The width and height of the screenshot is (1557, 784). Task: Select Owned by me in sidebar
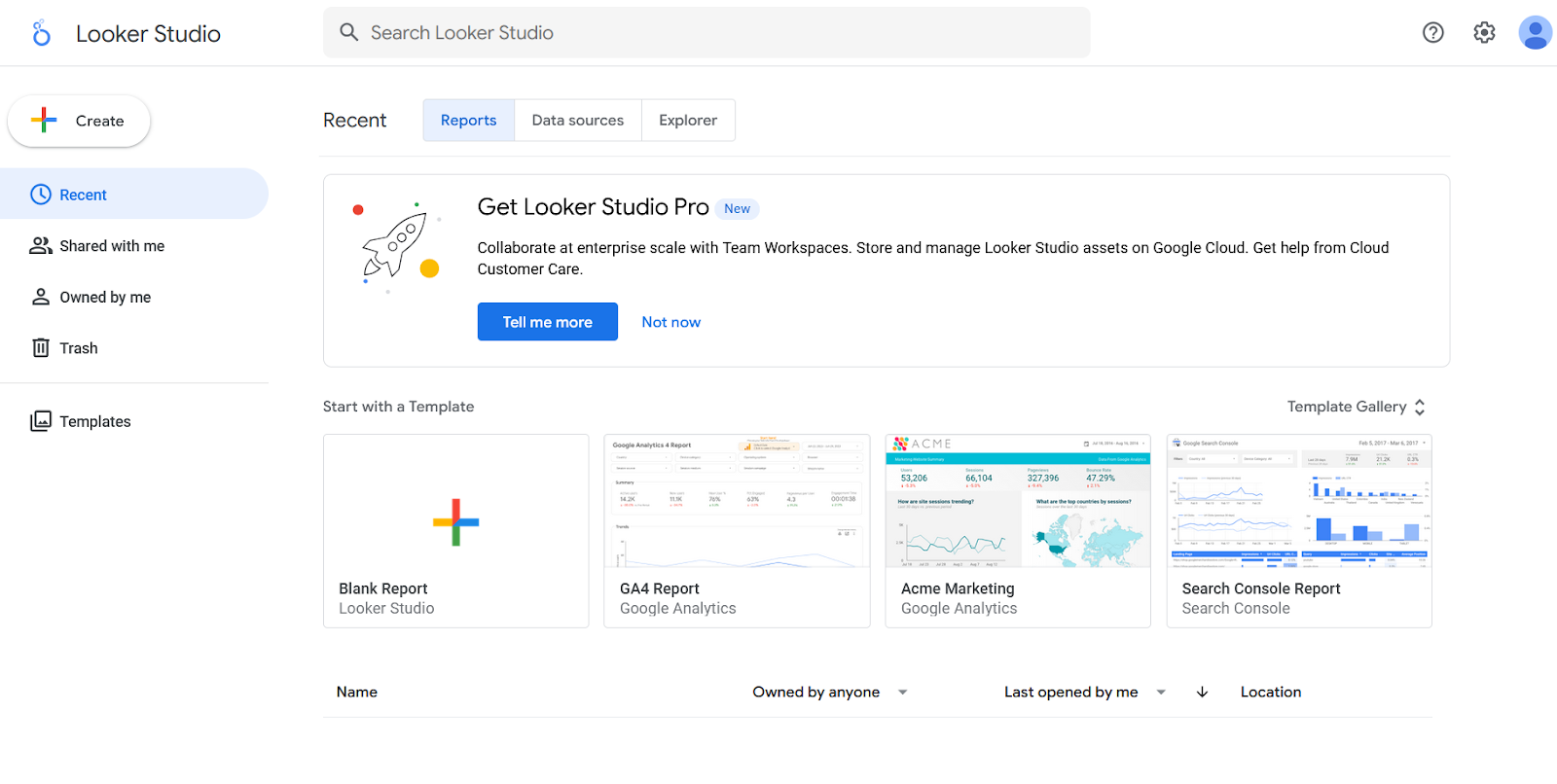pyautogui.click(x=134, y=297)
